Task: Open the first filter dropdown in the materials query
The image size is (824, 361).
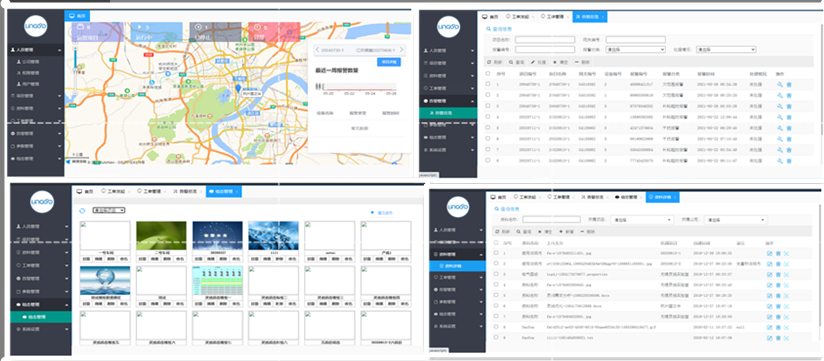Action: point(642,220)
